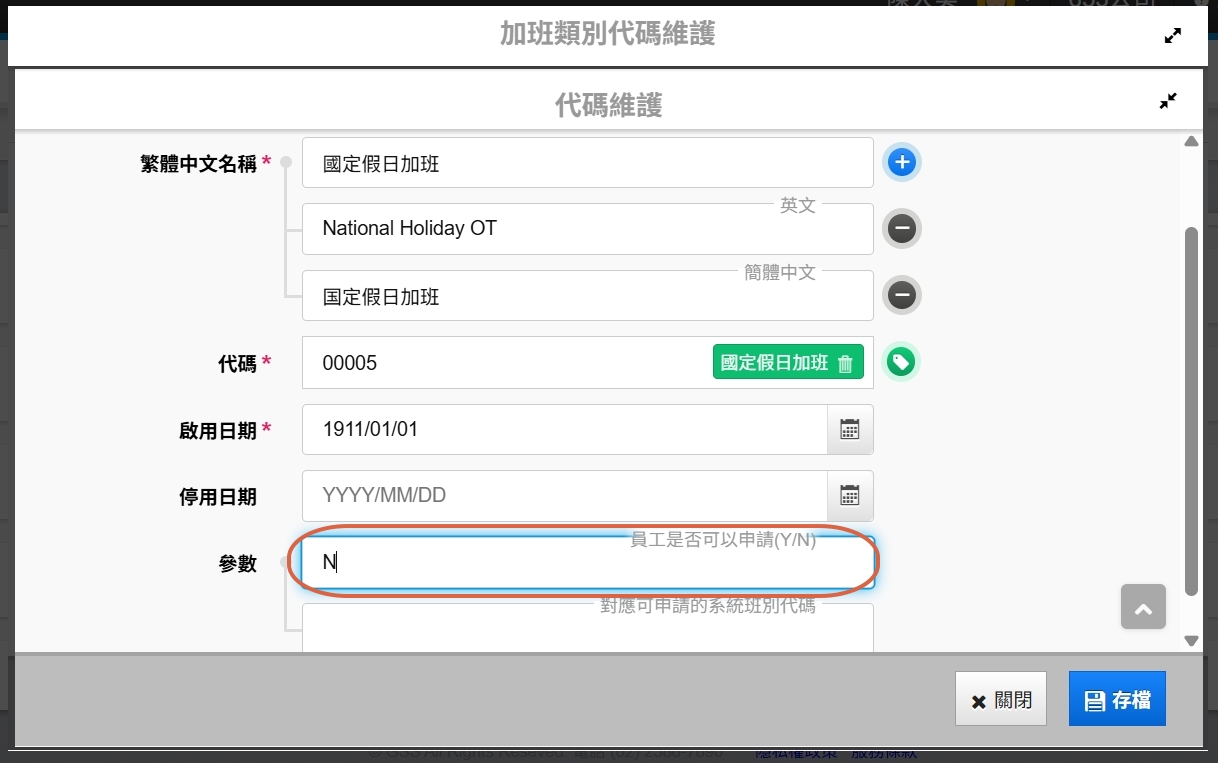
Task: Remove the 英文 name row with minus icon
Action: click(901, 229)
